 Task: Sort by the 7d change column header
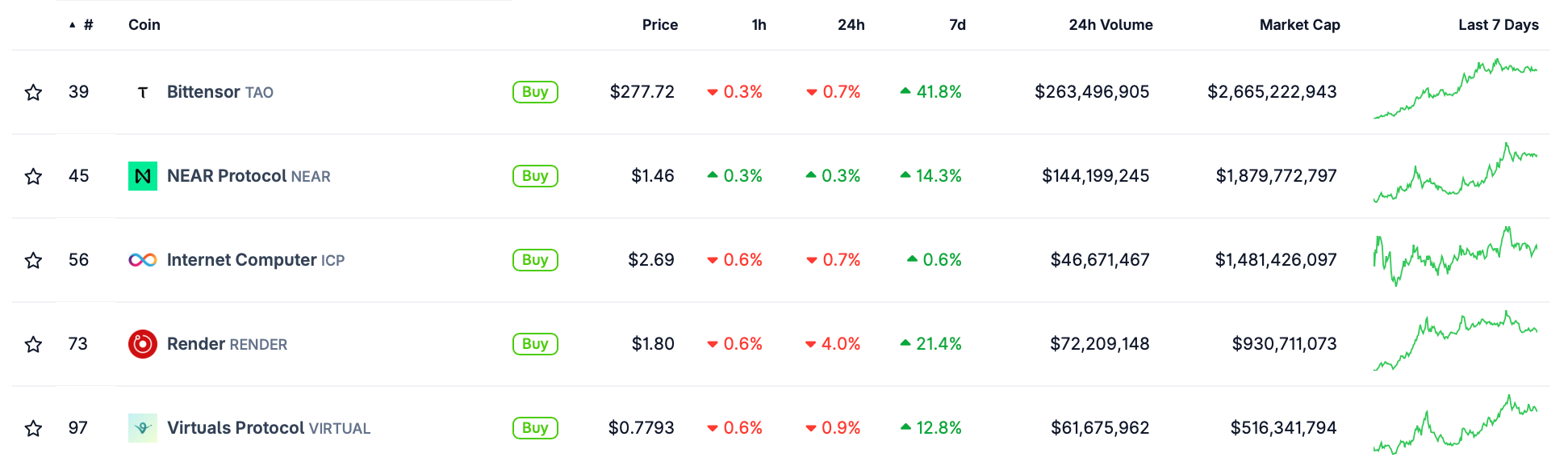(957, 25)
